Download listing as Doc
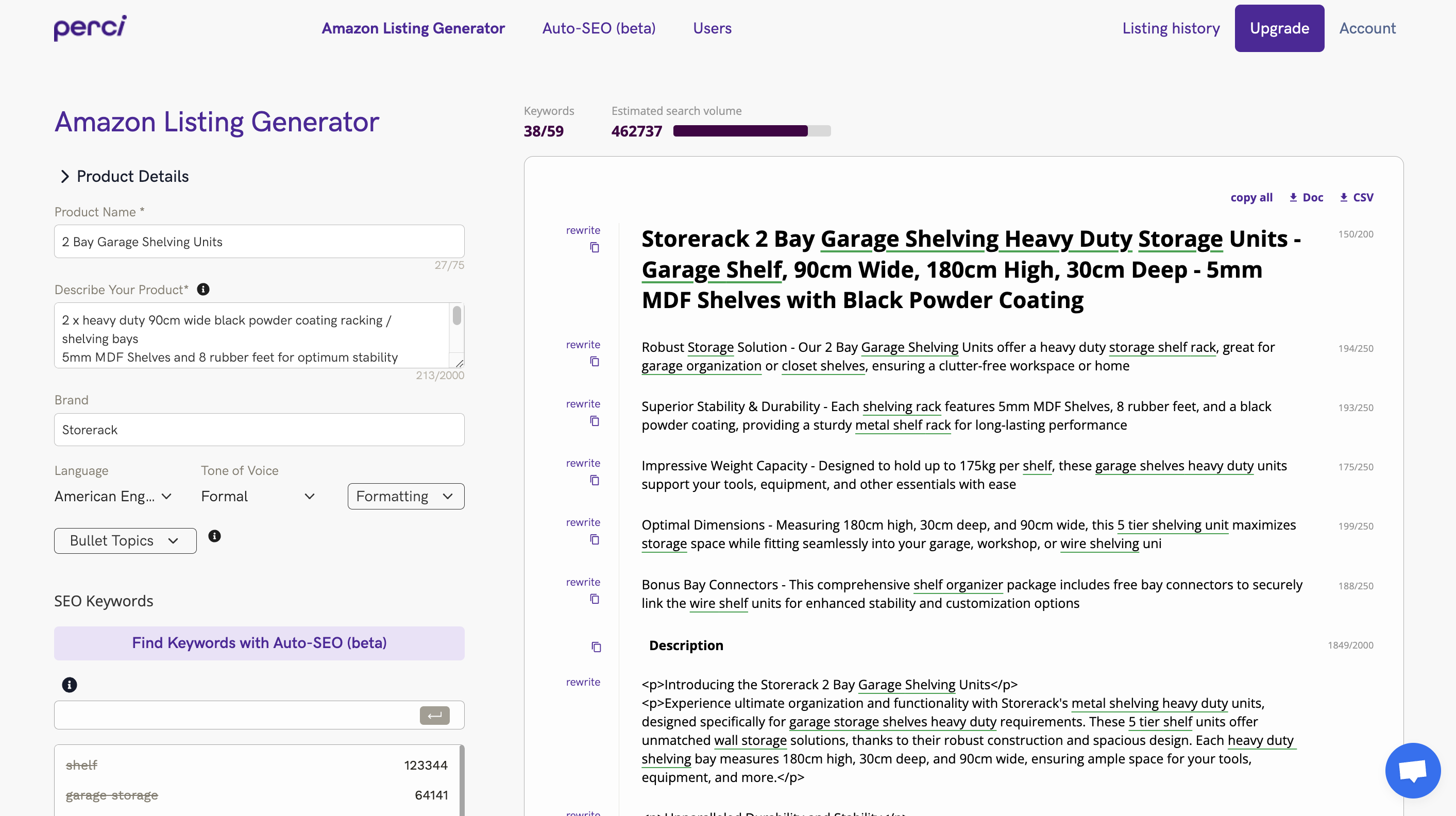Viewport: 1456px width, 816px height. coord(1306,197)
